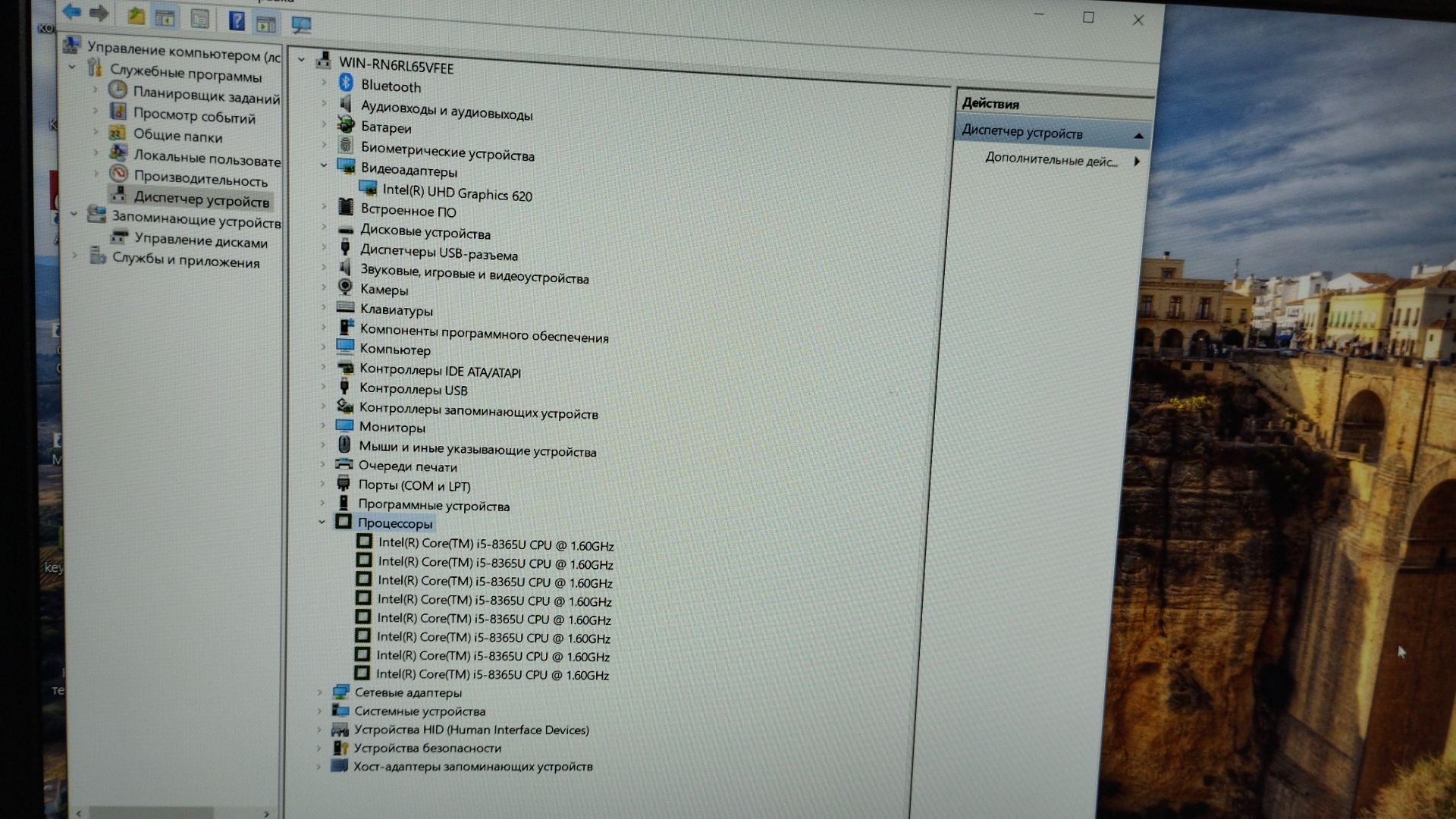Screen dimensions: 1456x819
Task: Click left pane horizontal scrollbar right arrow
Action: (266, 814)
